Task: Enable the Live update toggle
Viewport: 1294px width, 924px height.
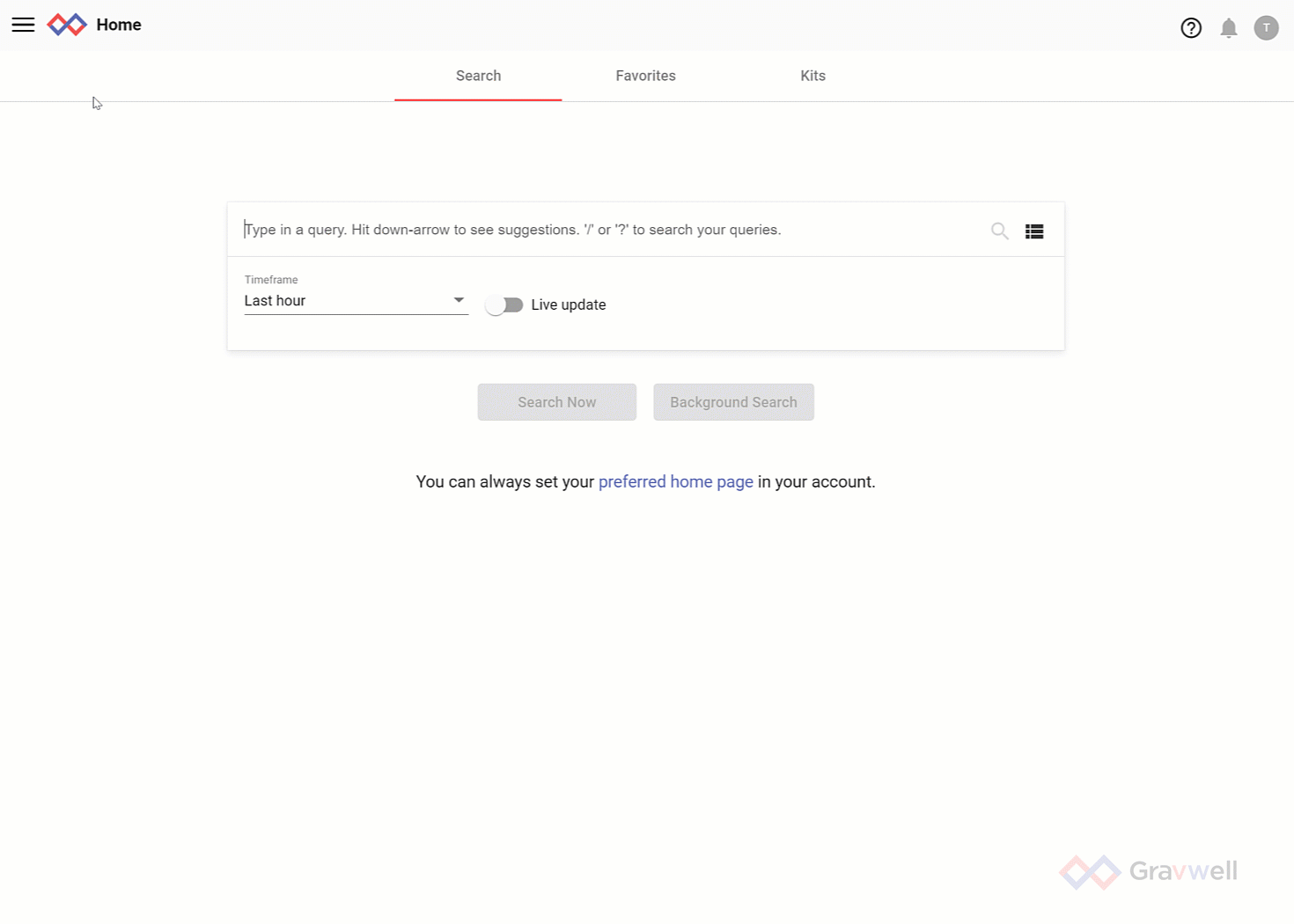Action: [x=504, y=305]
